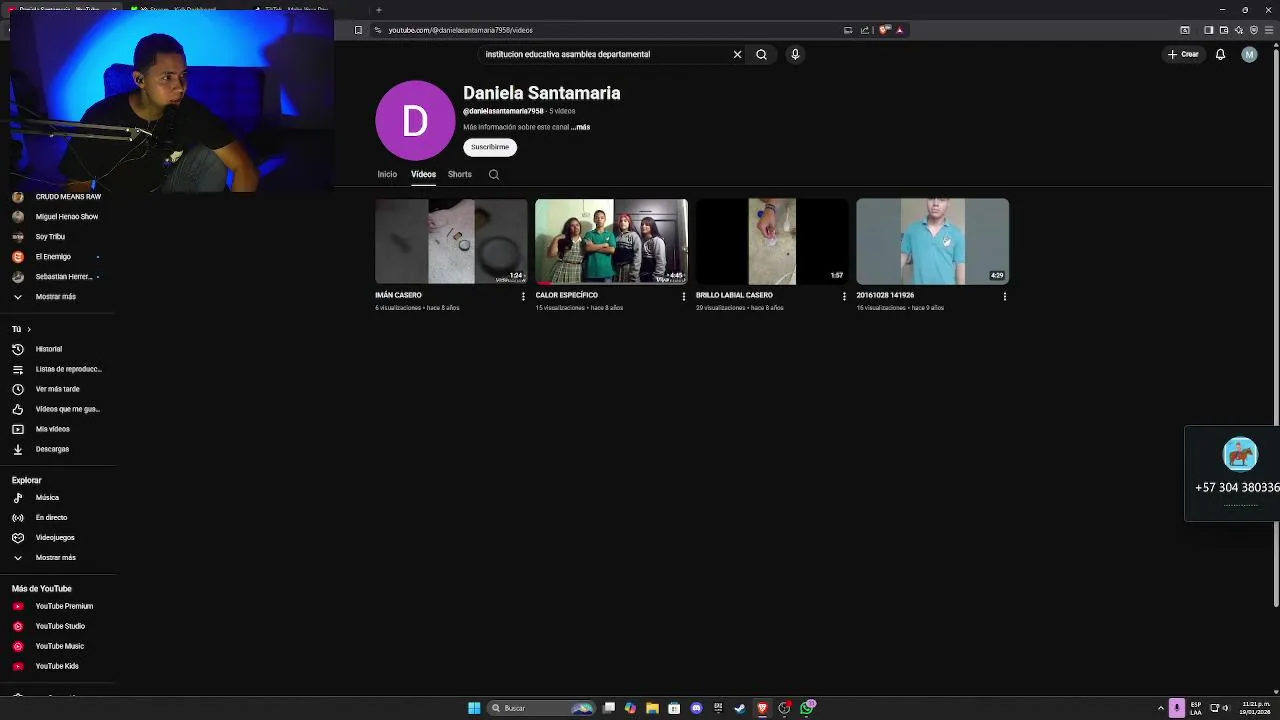Open the CALOR ESPECÍFICO video thumbnail
This screenshot has height=720, width=1280.
coord(611,241)
